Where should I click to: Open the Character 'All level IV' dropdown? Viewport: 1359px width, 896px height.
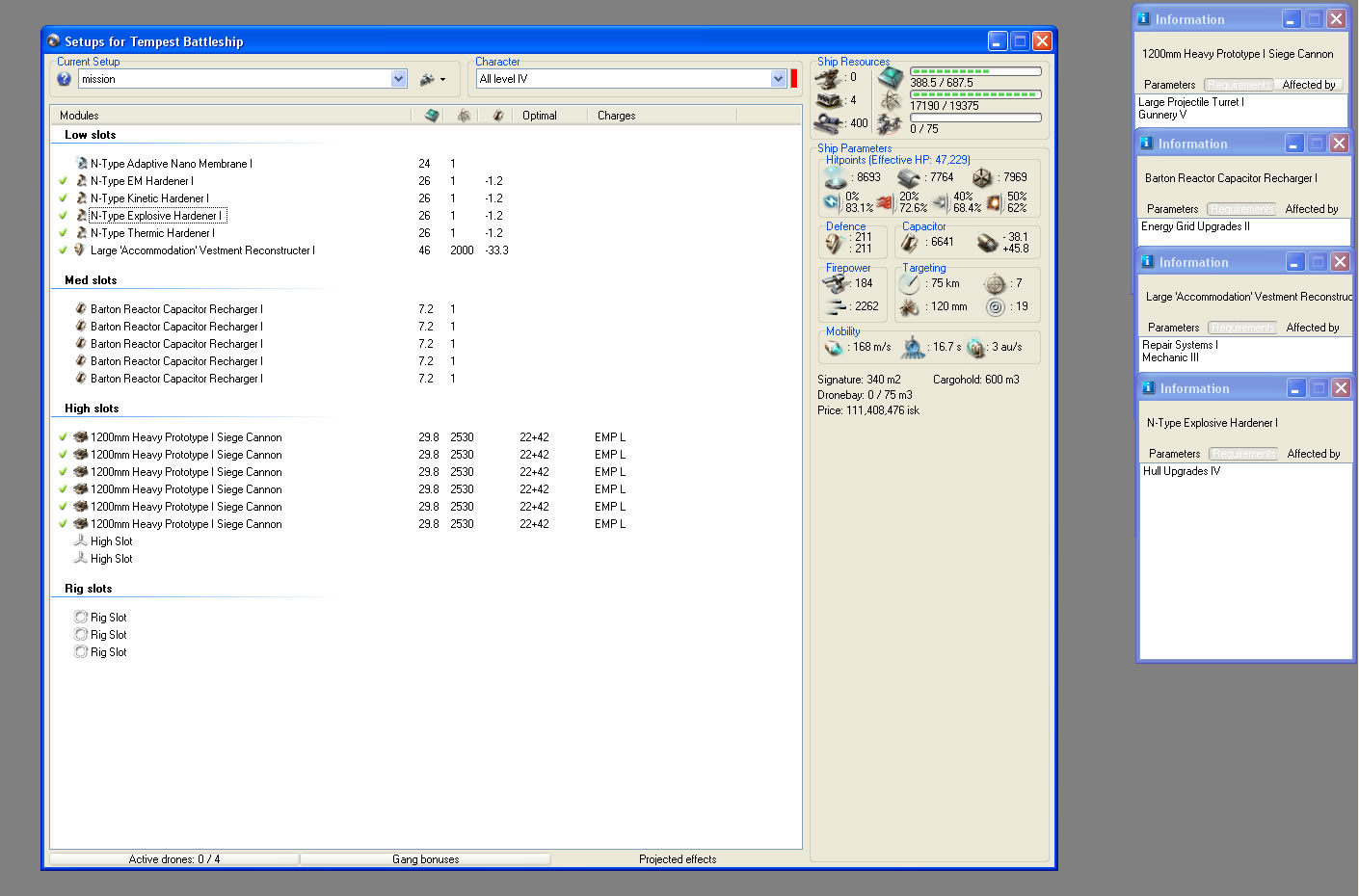tap(779, 79)
